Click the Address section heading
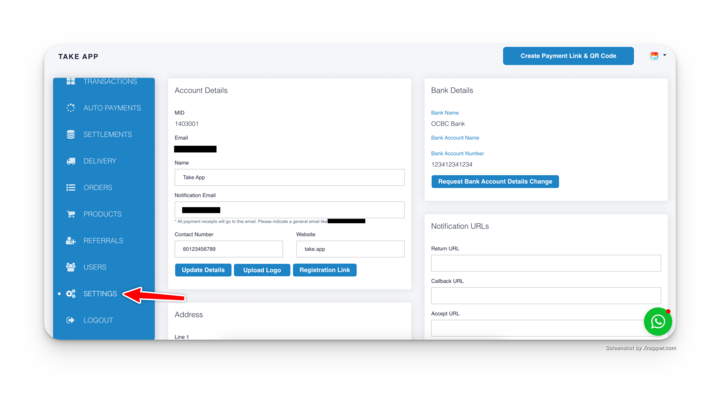Screen dimensions: 720x395 coord(189,315)
